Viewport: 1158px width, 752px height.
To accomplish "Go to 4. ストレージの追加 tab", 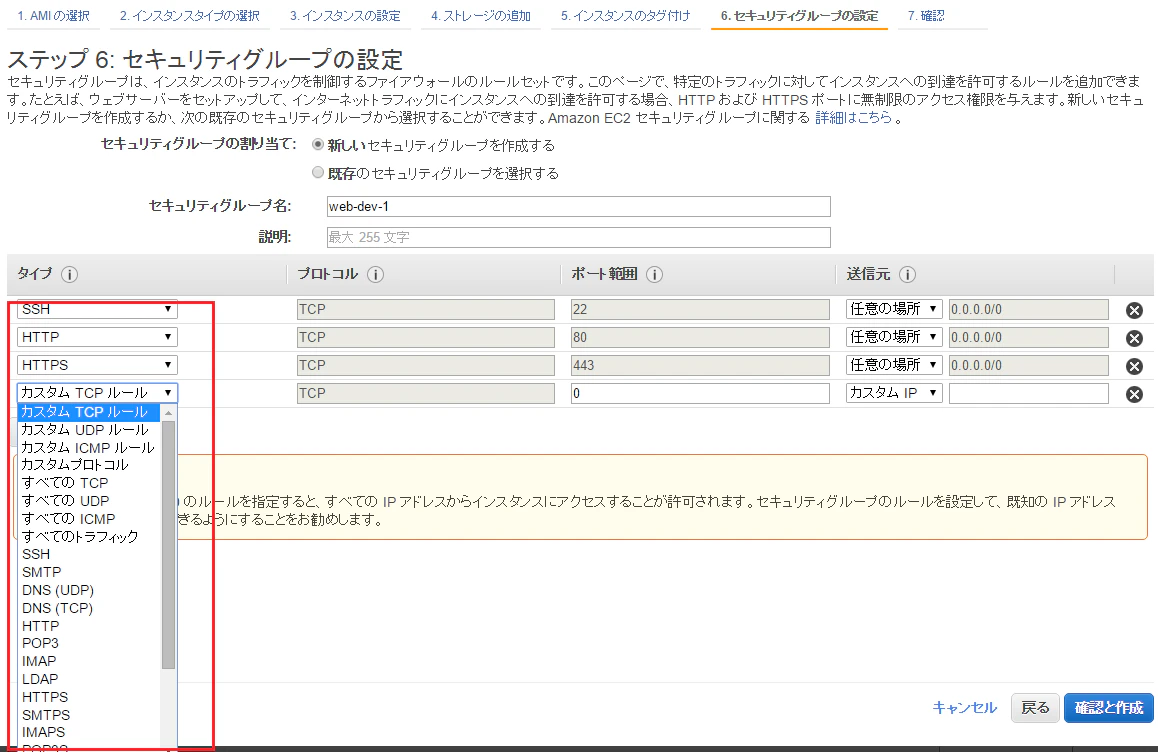I will 481,16.
